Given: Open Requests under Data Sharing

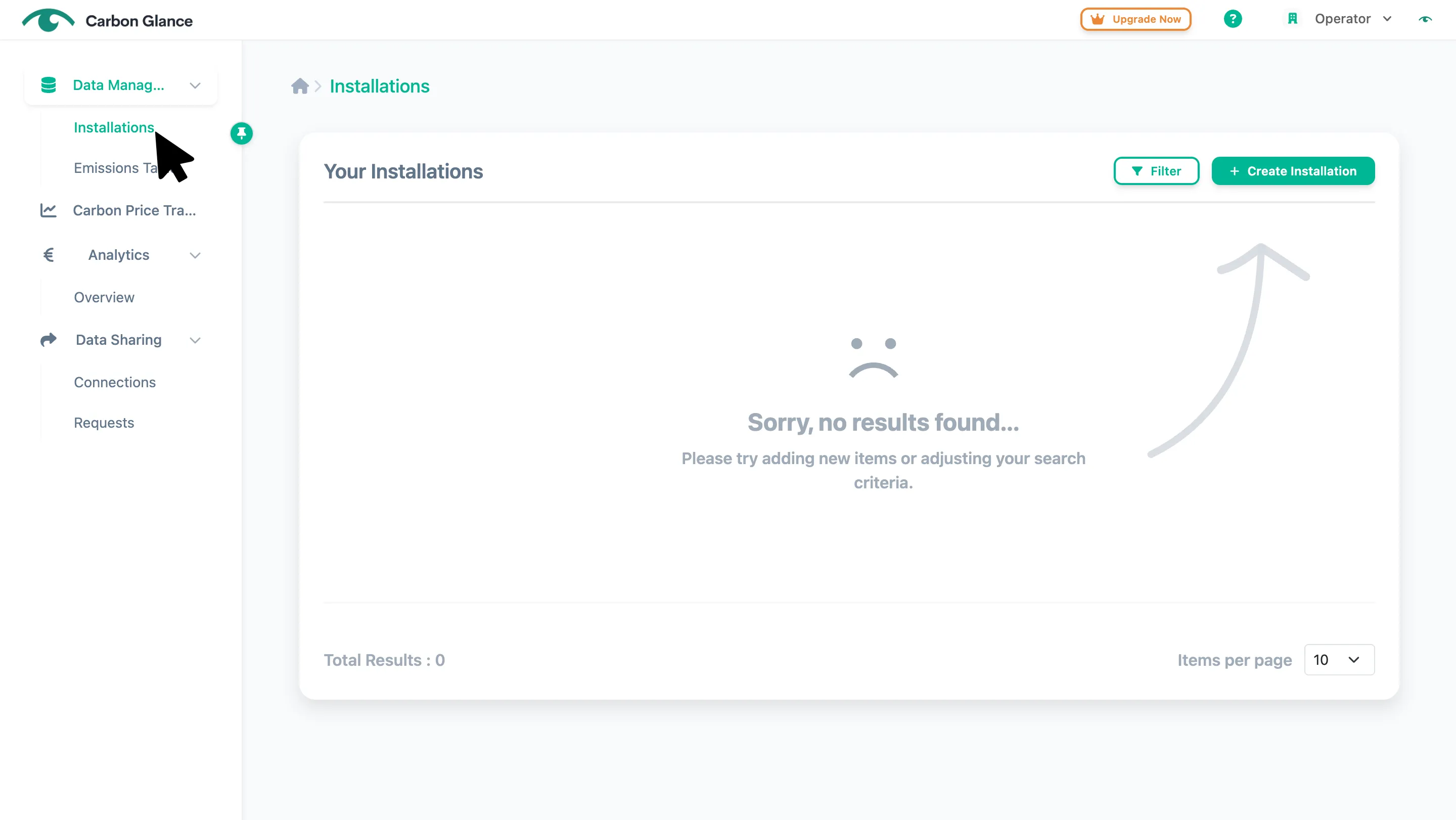Looking at the screenshot, I should point(104,423).
